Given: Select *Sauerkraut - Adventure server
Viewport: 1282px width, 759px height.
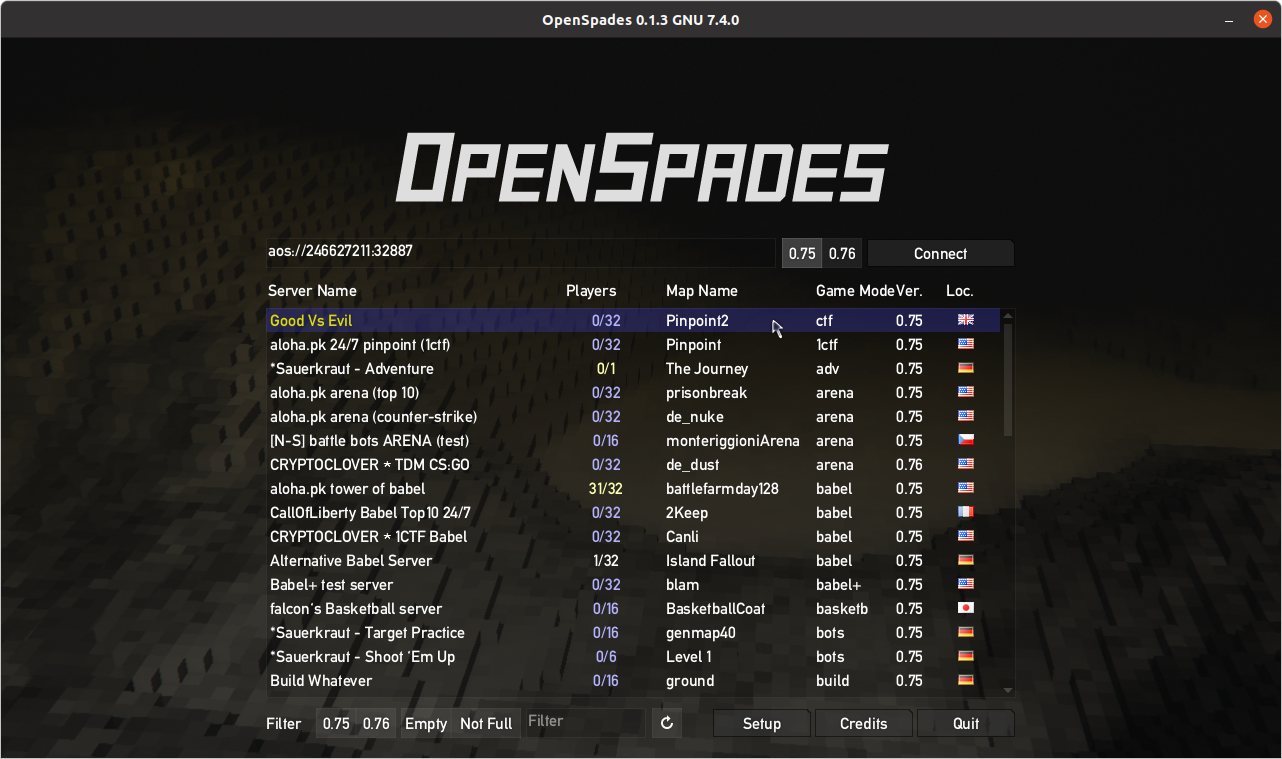Looking at the screenshot, I should click(633, 368).
